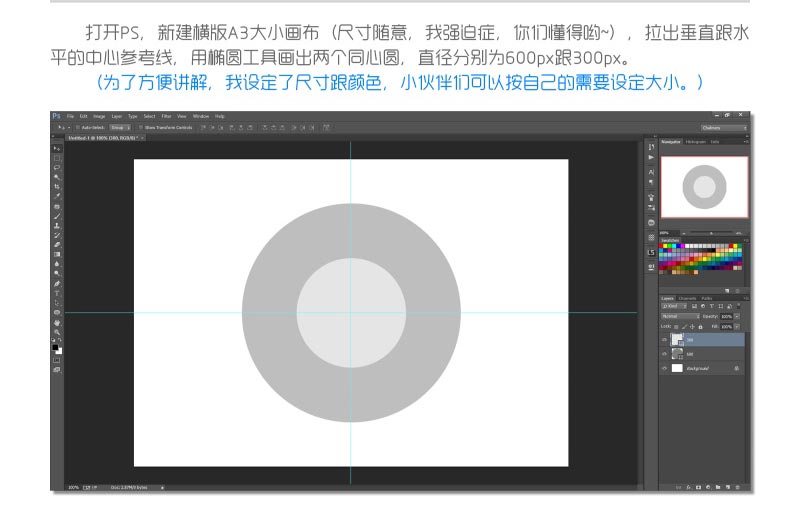Add layer style fx icon

tap(688, 487)
